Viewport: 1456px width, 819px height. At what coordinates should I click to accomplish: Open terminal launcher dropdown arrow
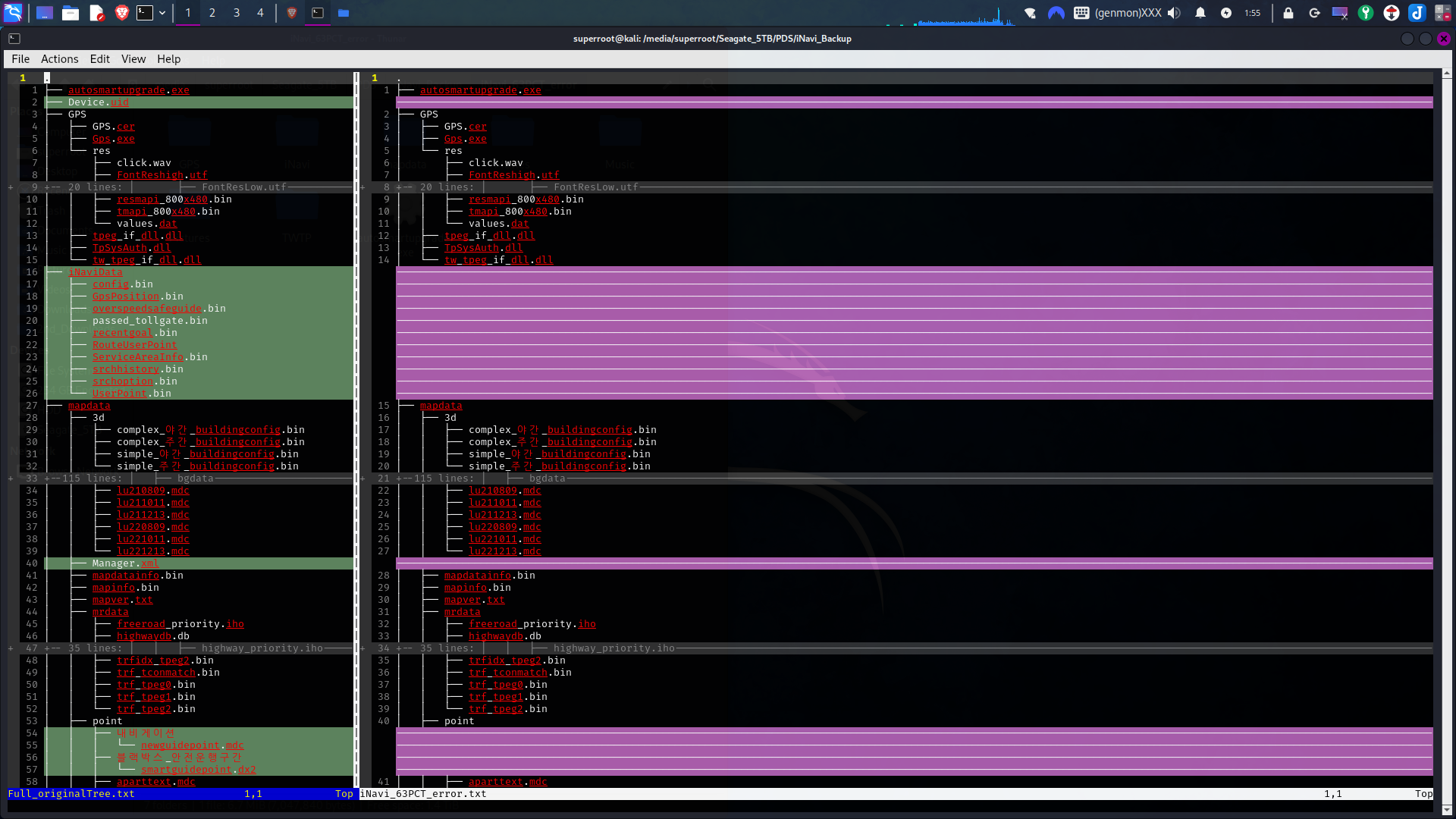point(162,13)
